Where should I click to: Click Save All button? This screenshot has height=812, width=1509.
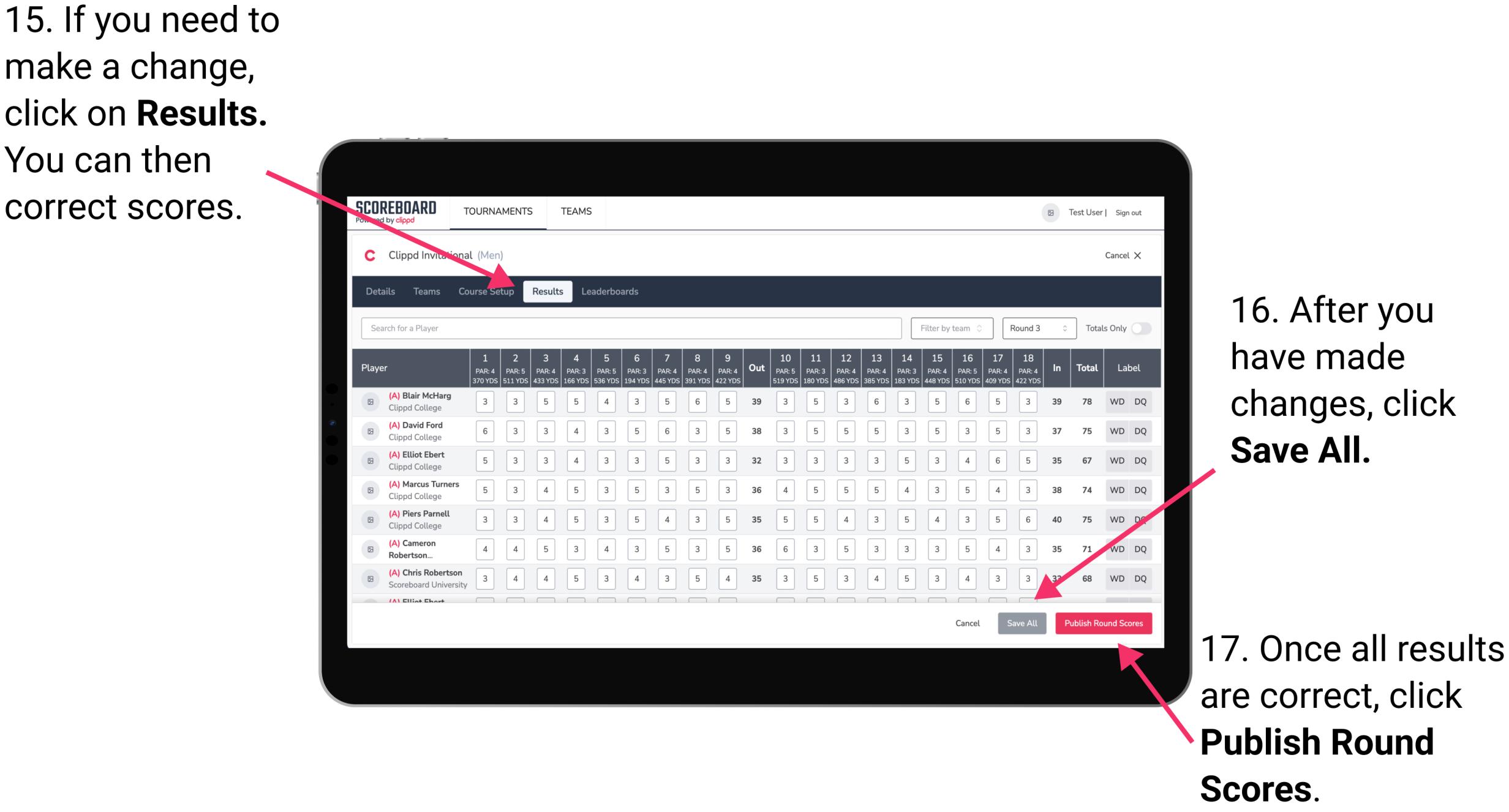pos(1022,623)
